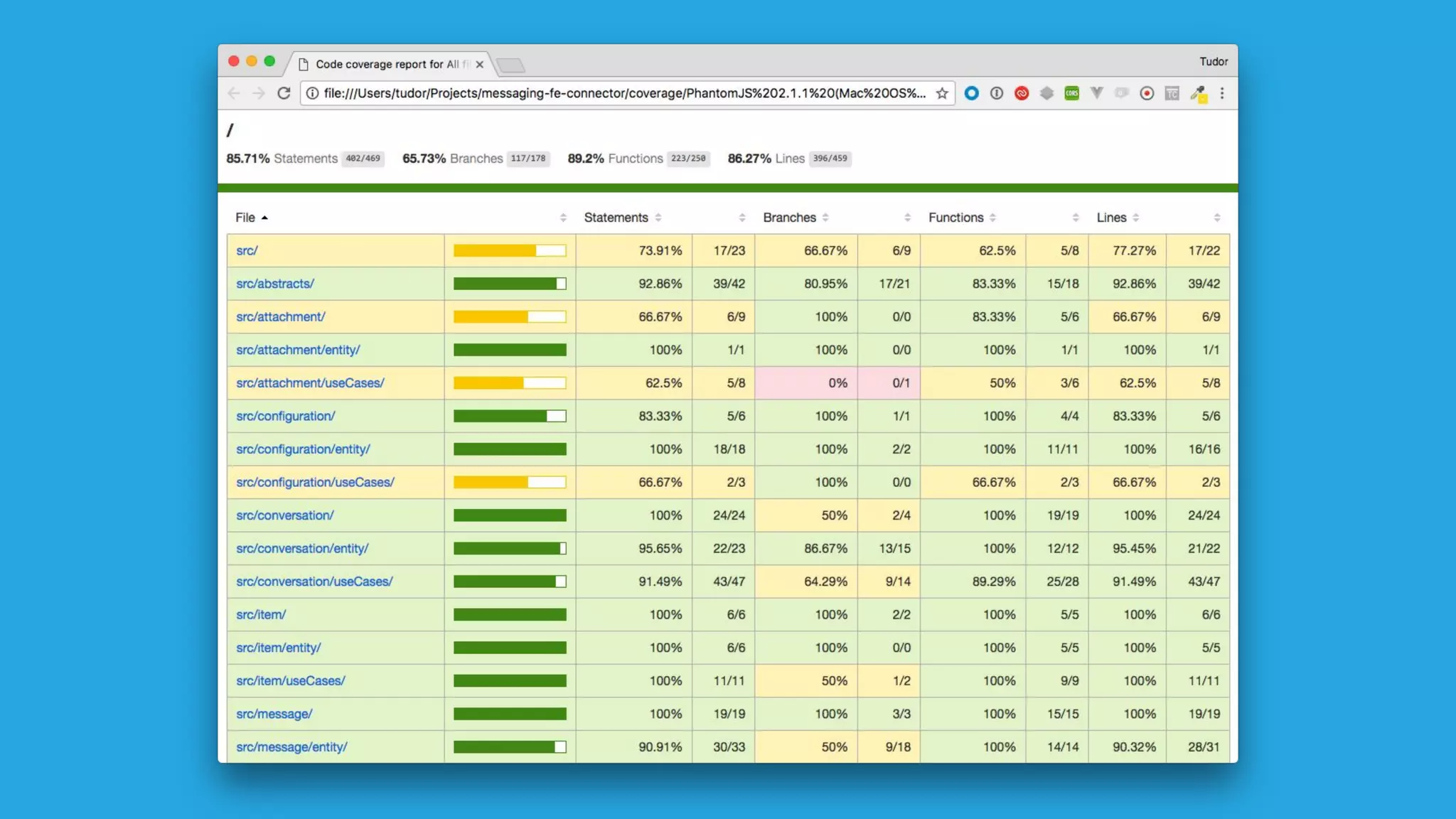Open the 1Password extension icon
1456x819 pixels.
pyautogui.click(x=997, y=93)
